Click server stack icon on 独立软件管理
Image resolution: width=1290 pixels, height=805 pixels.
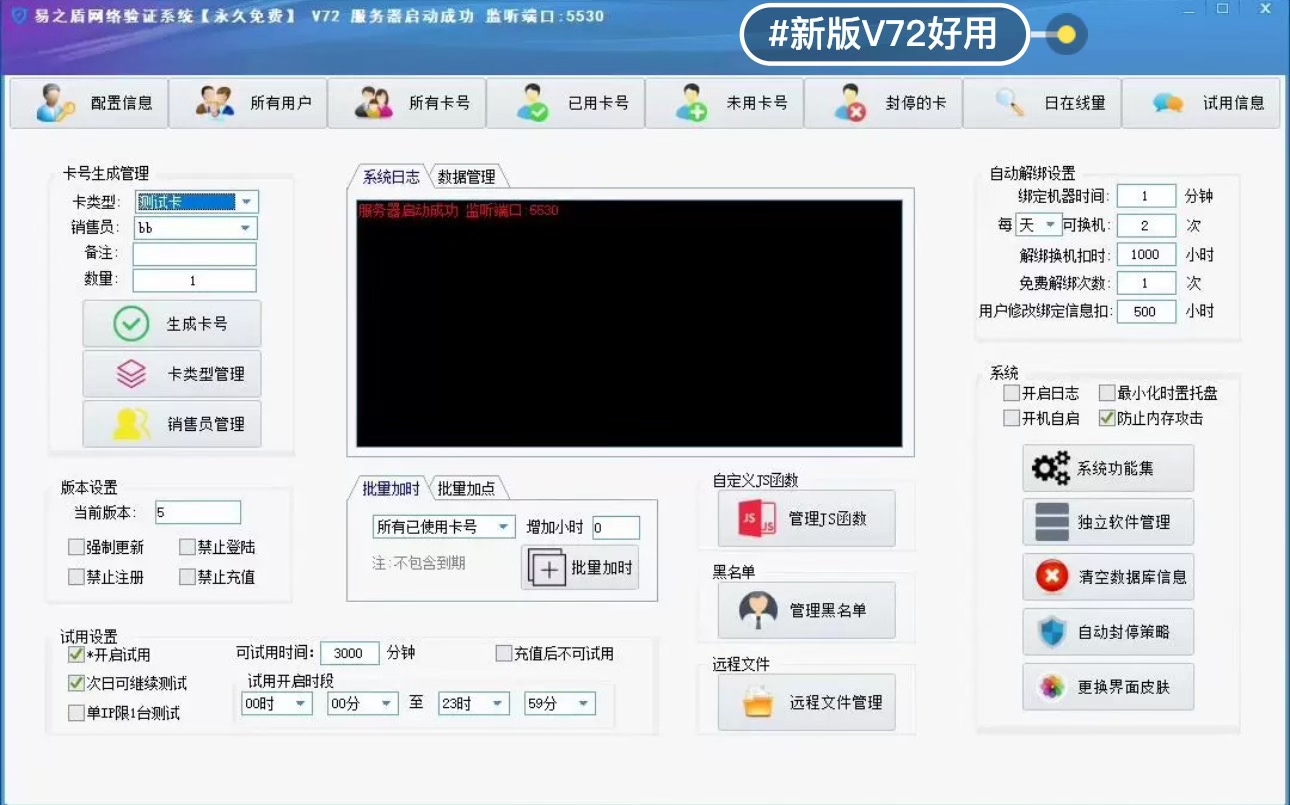click(x=1052, y=522)
